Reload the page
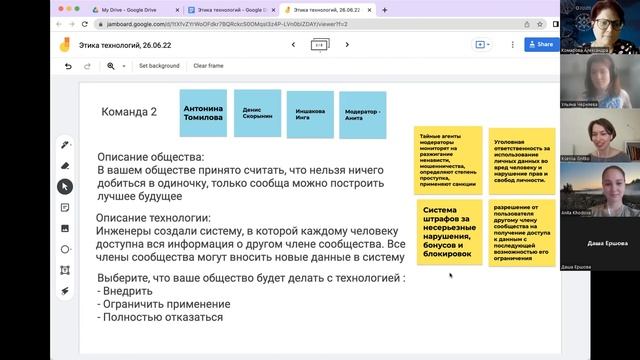This screenshot has width=640, height=360. [x=85, y=24]
